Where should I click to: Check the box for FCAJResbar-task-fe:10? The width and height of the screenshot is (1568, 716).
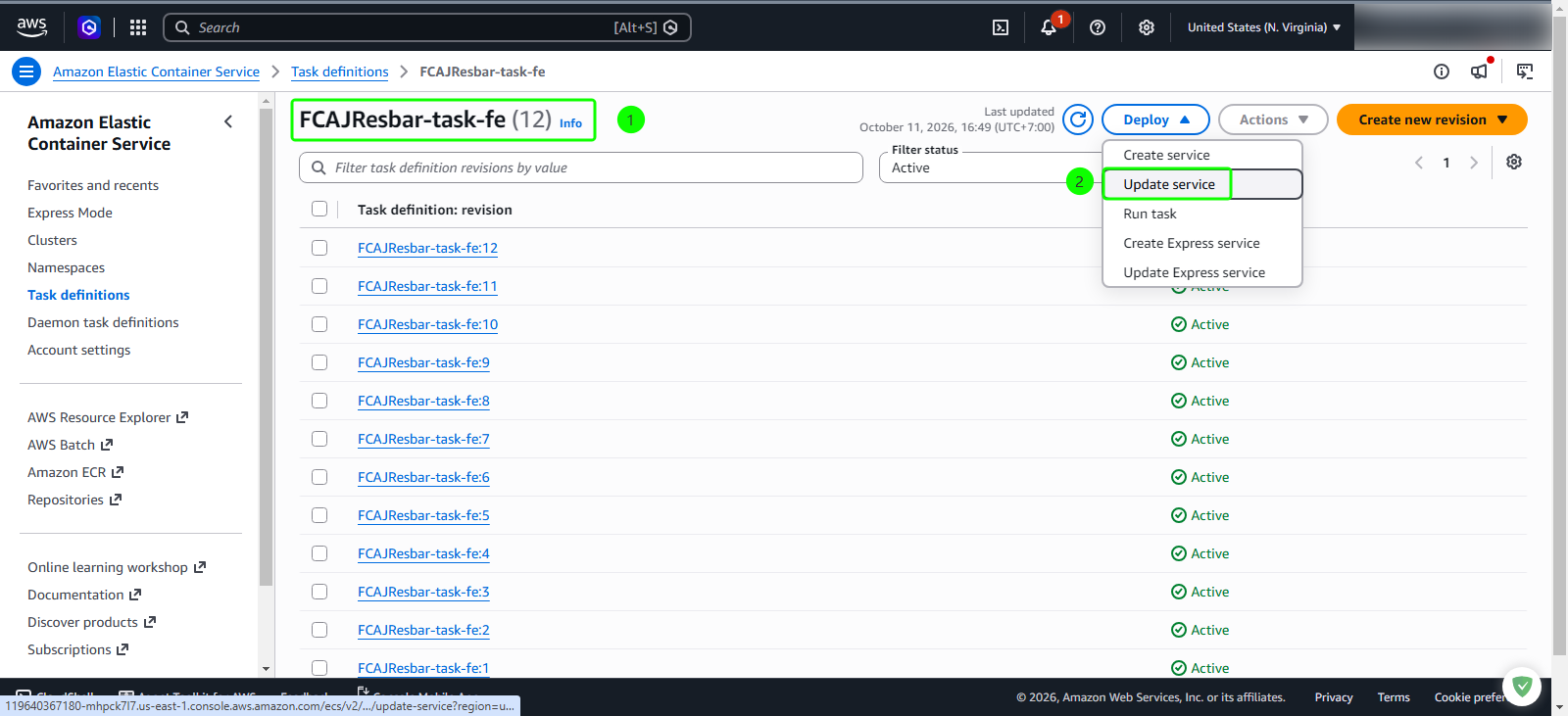319,324
